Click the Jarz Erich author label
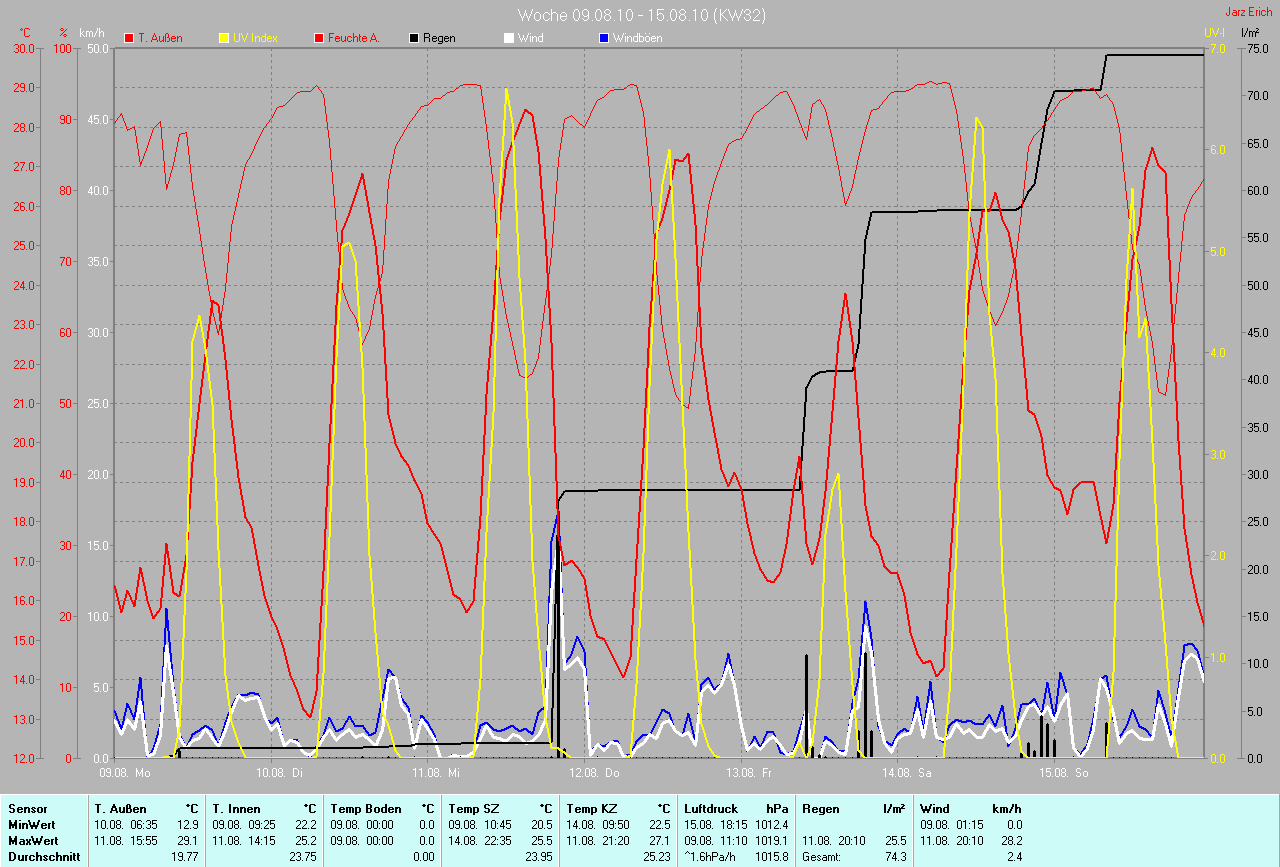The width and height of the screenshot is (1280, 867). click(1249, 12)
